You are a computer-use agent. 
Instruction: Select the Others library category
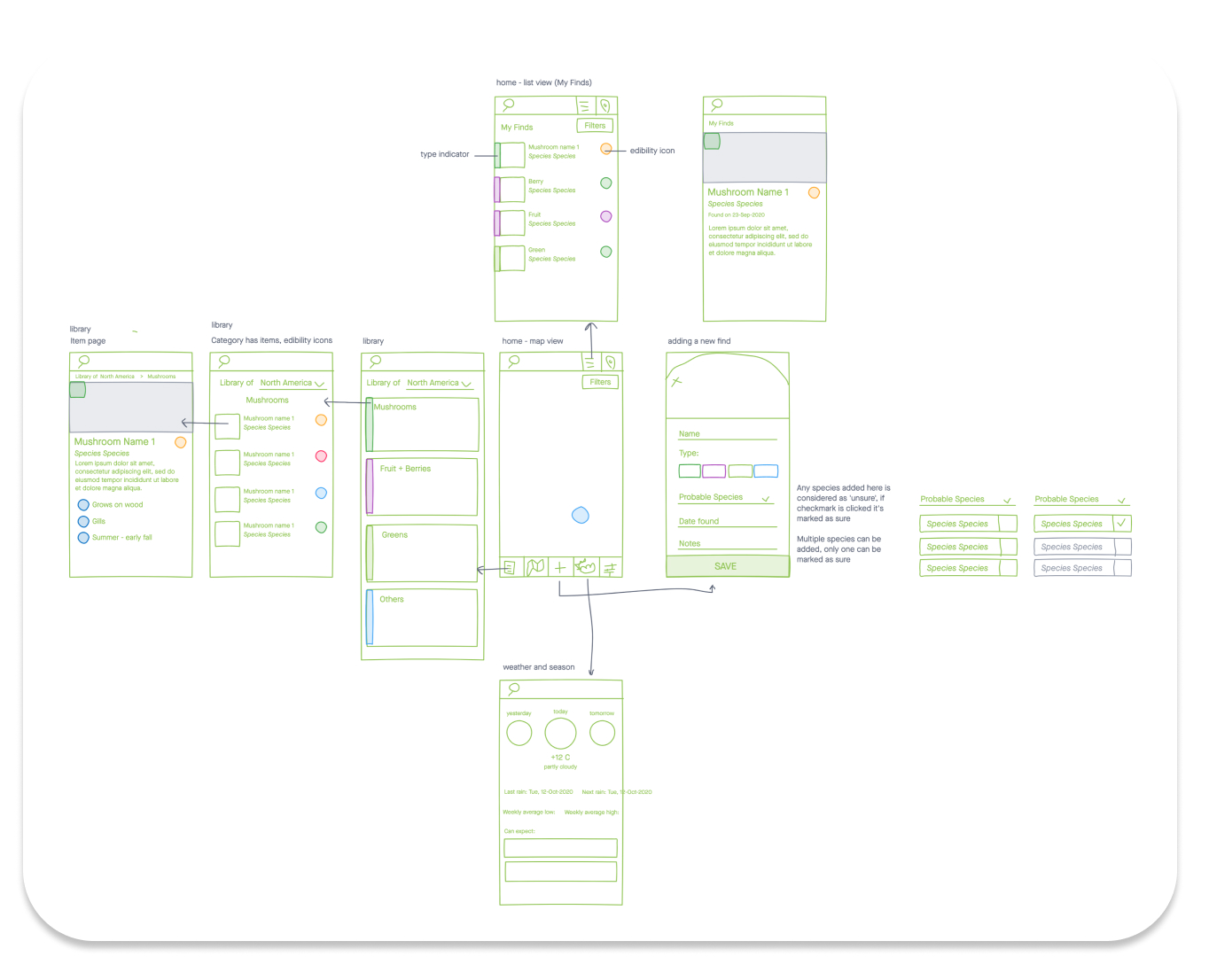pyautogui.click(x=424, y=618)
